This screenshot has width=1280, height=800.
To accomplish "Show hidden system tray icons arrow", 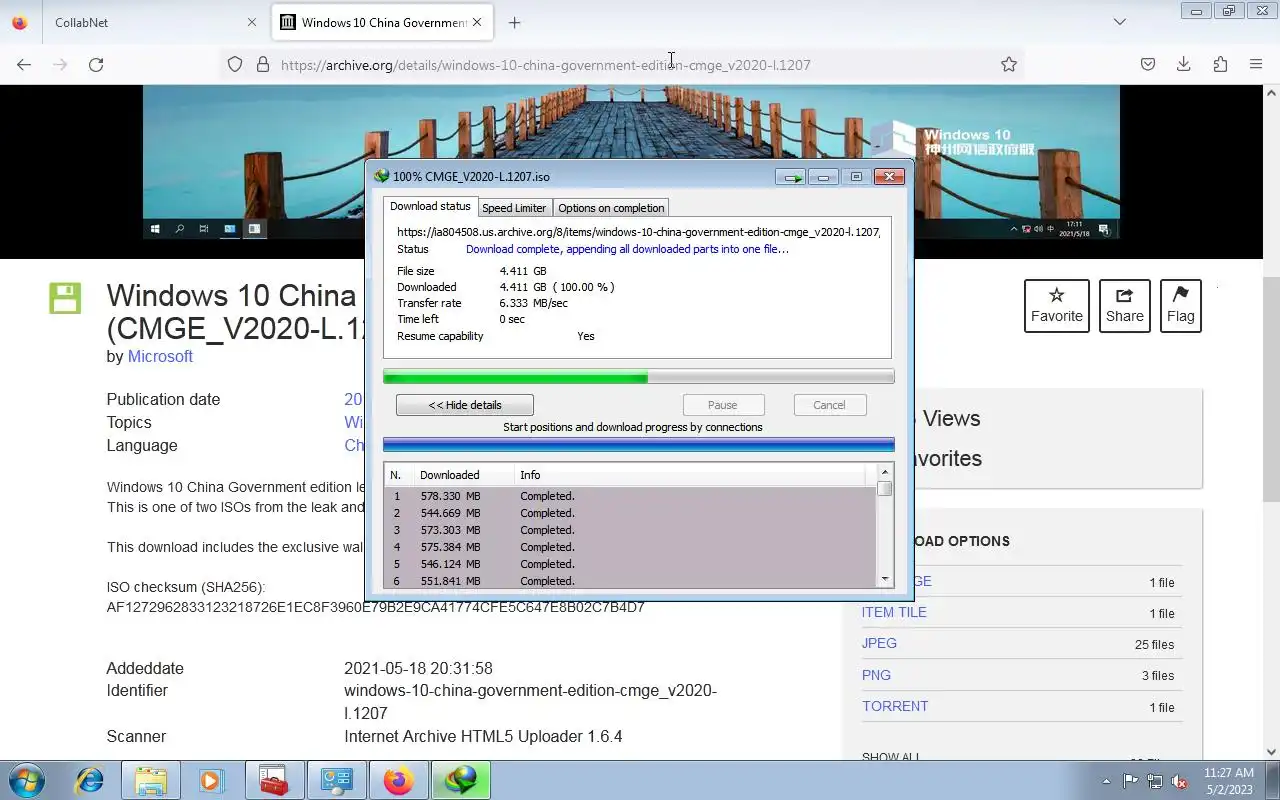I will pyautogui.click(x=1106, y=781).
